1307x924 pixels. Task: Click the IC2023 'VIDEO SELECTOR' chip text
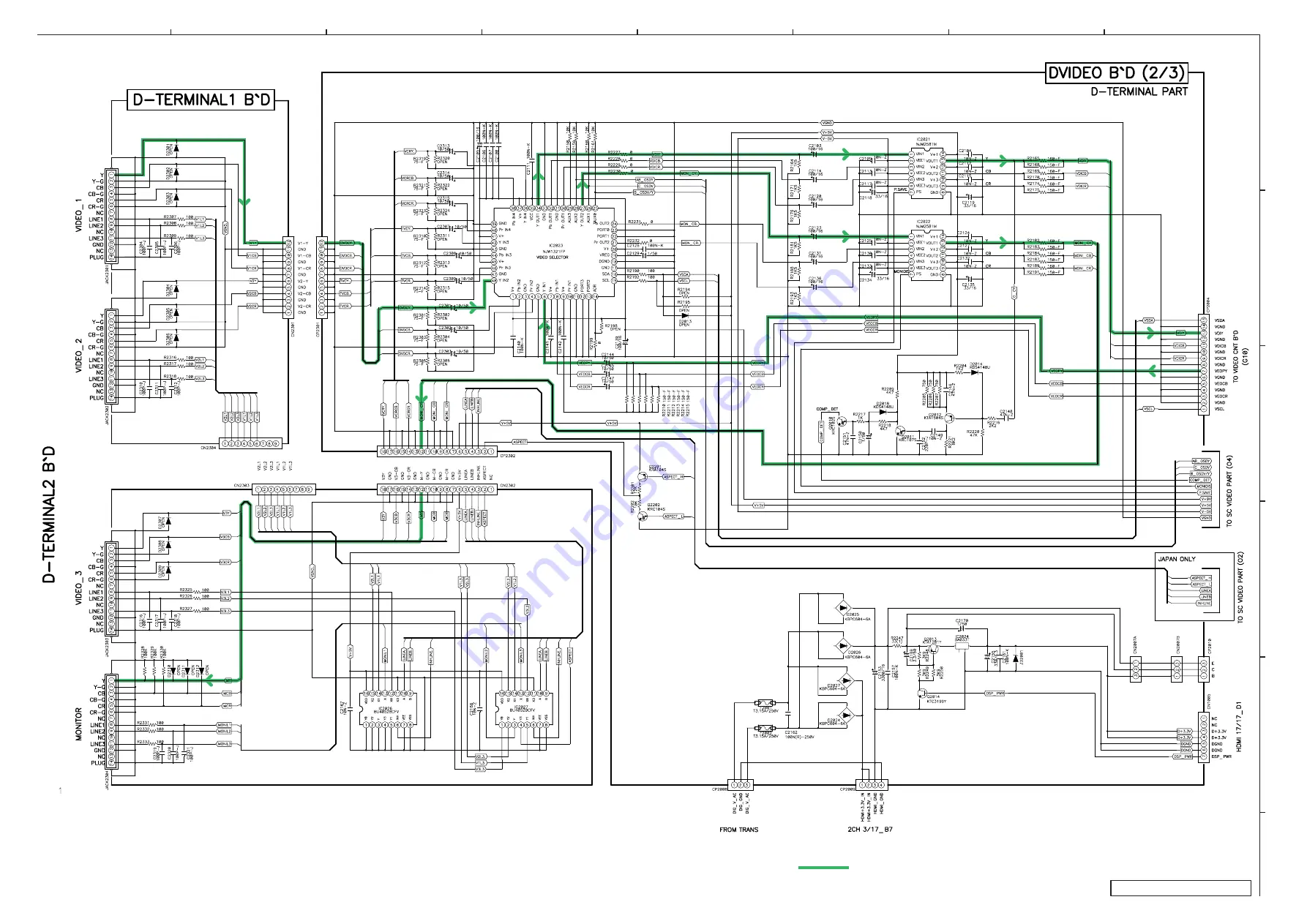tap(553, 258)
